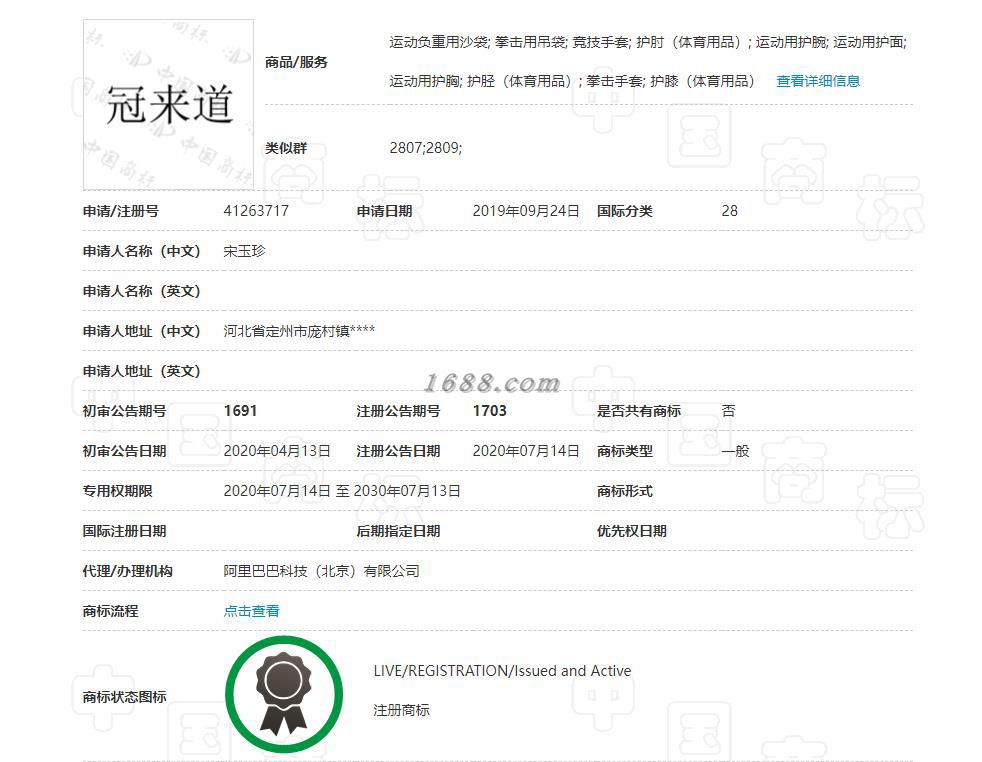Click the 初审公告日期 label
Screen dimensions: 982x762
point(125,451)
